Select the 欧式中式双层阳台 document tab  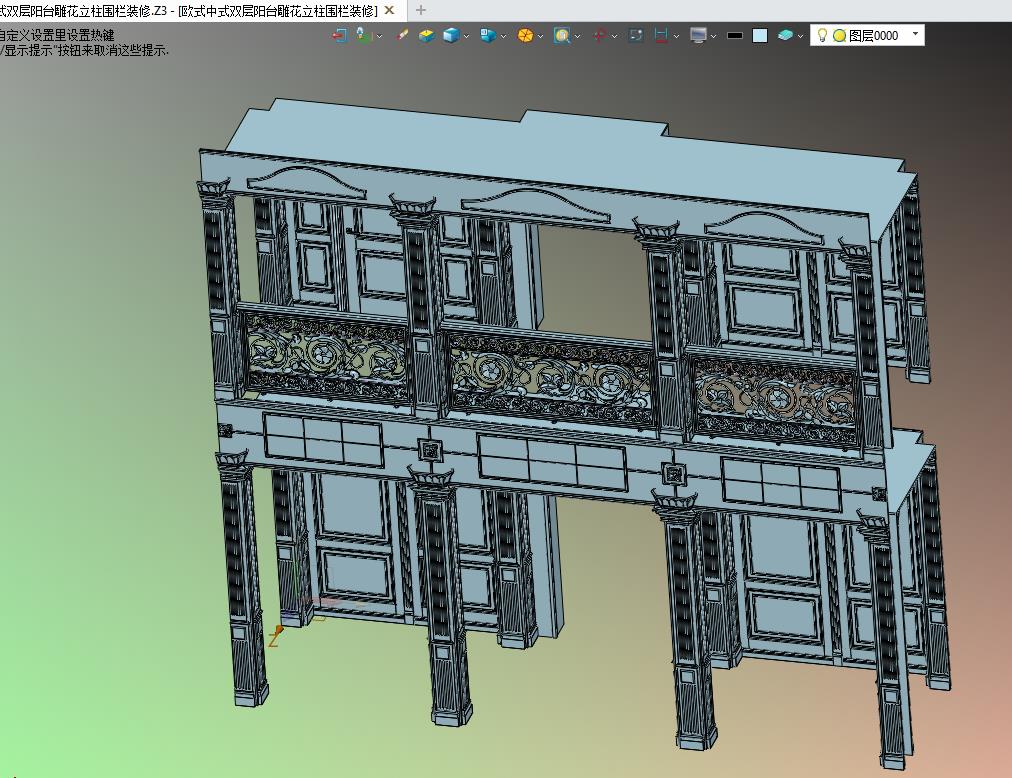(188, 10)
